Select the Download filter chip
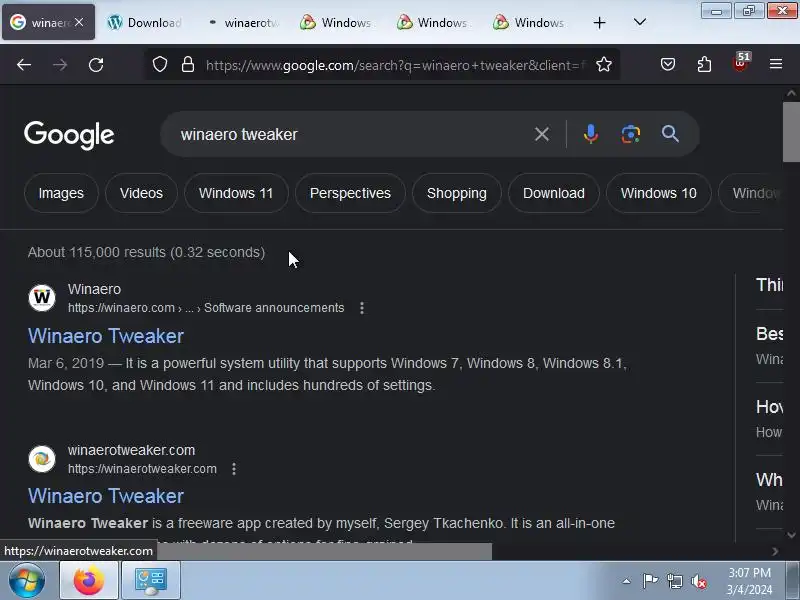This screenshot has height=600, width=800. (554, 193)
